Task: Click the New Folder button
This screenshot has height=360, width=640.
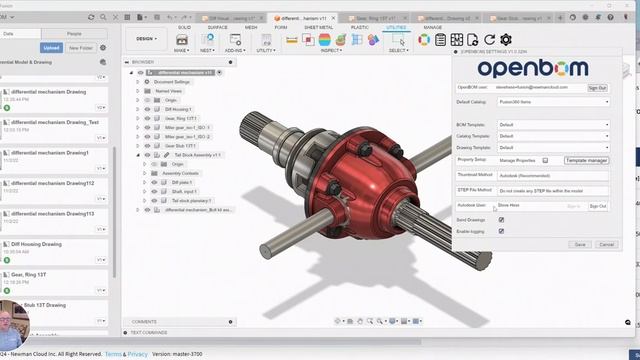Action: [81, 48]
